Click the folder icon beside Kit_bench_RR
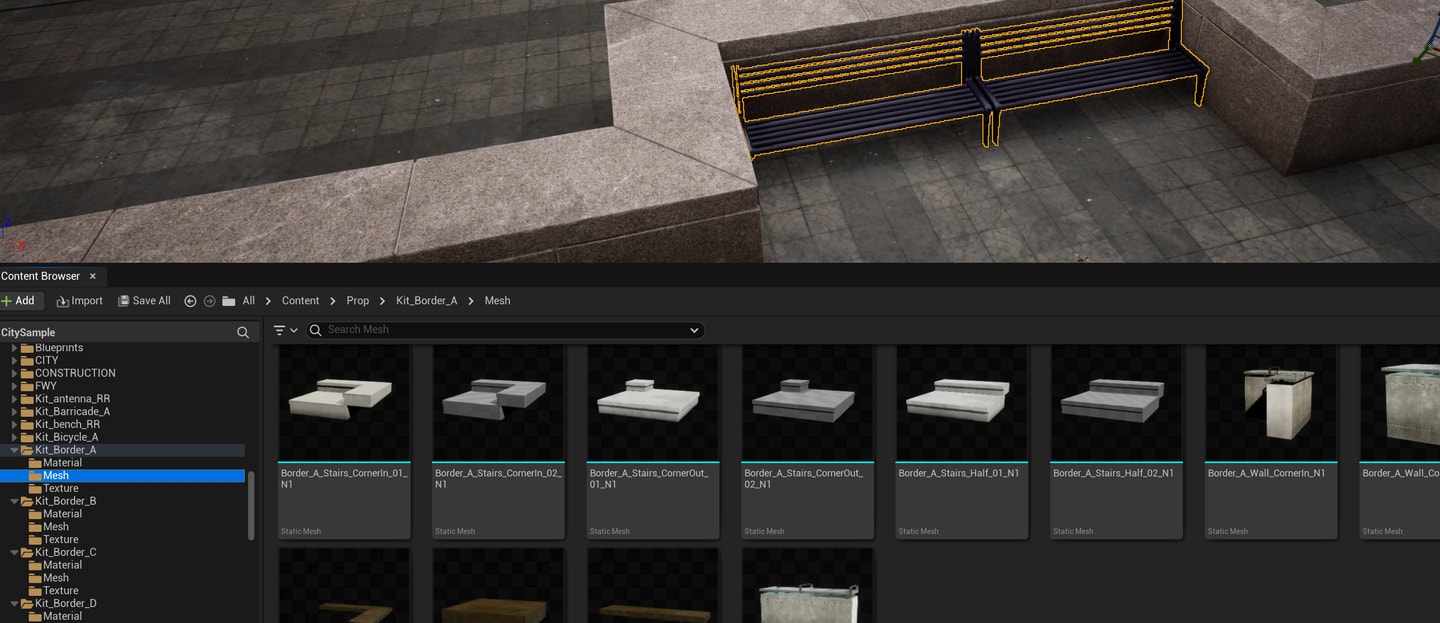 (x=27, y=425)
